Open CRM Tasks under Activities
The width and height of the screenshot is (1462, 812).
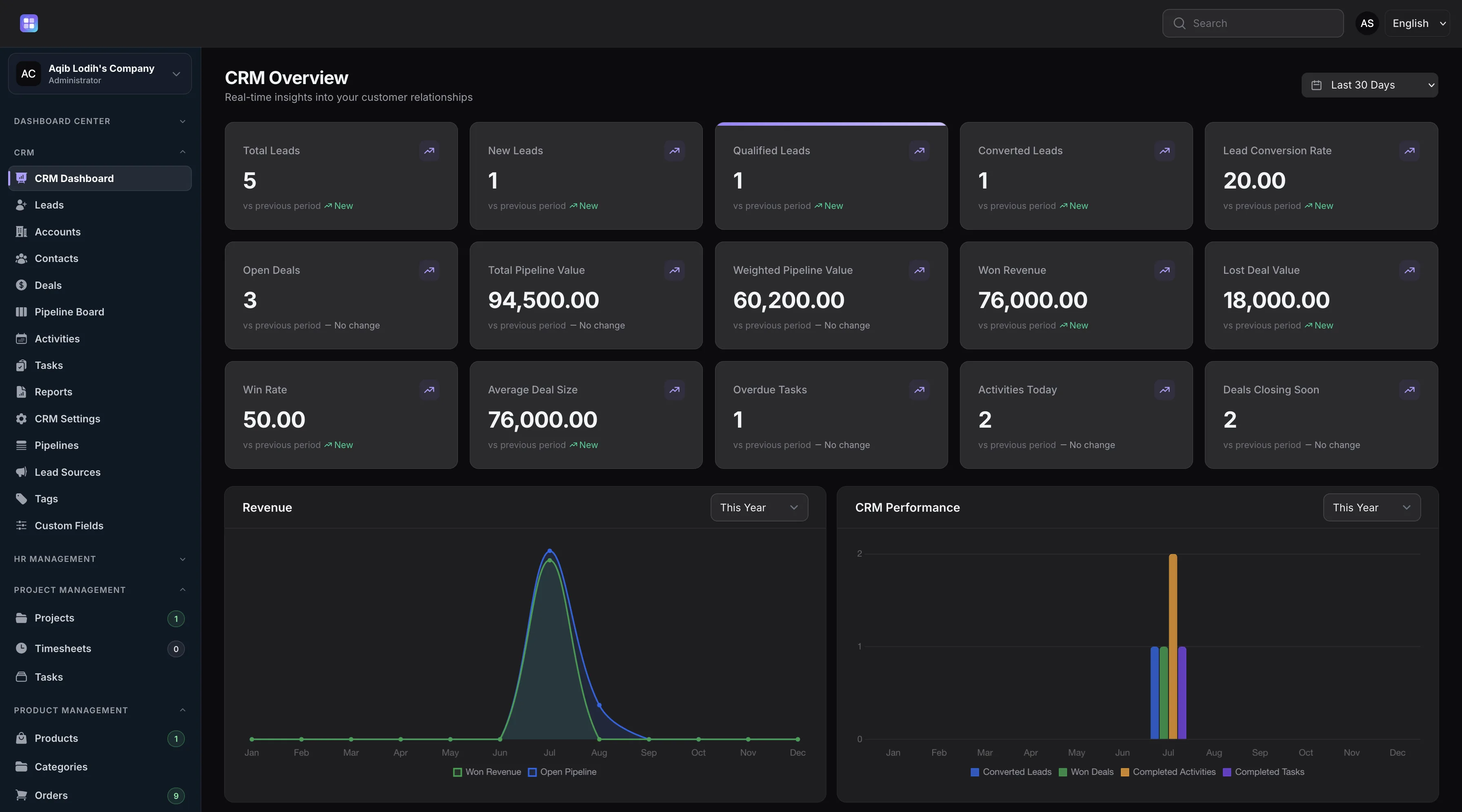pyautogui.click(x=100, y=366)
